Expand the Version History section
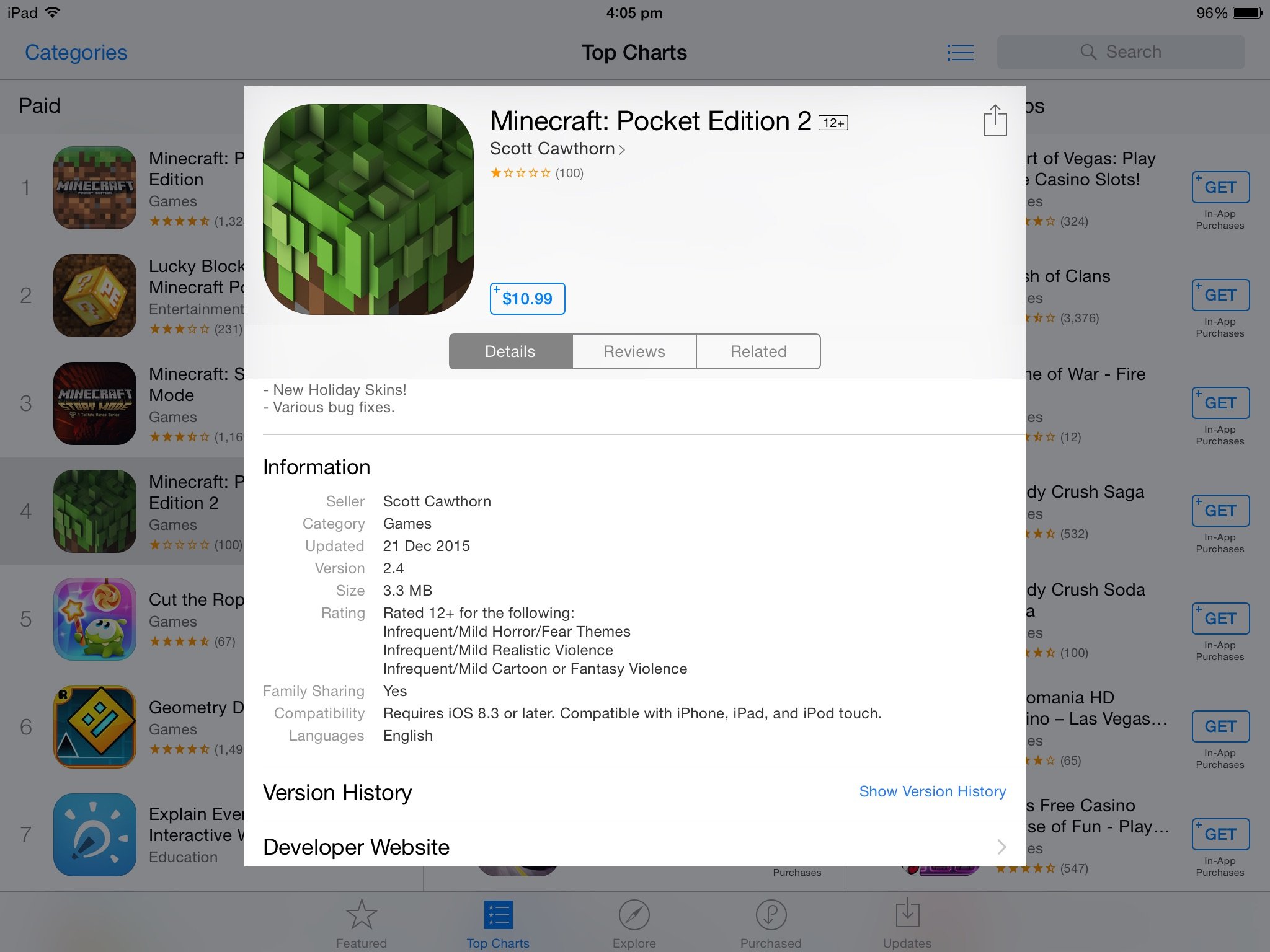Screen dimensions: 1270x952 click(932, 791)
